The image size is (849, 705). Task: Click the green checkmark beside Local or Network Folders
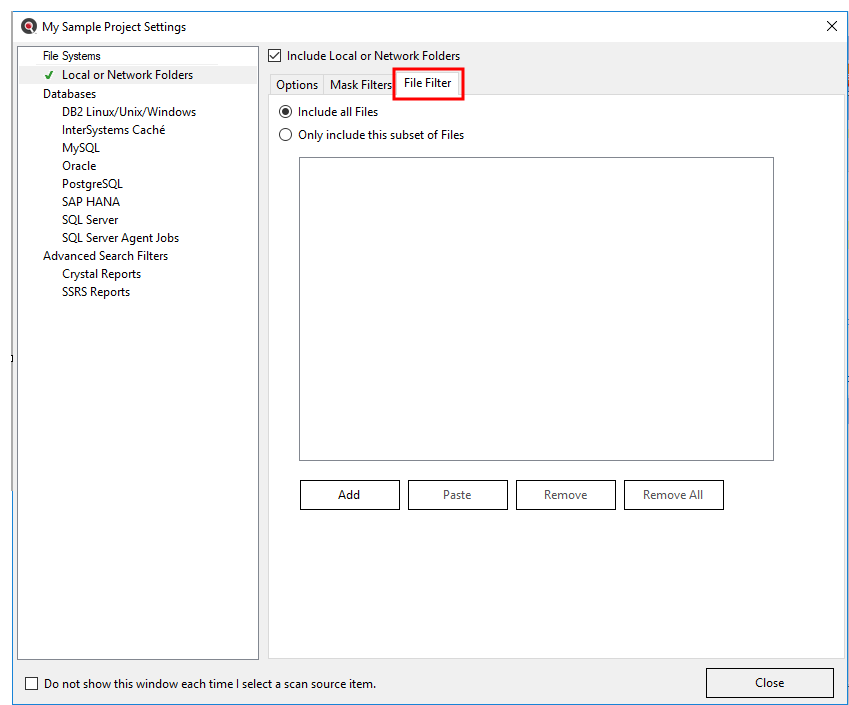coord(49,75)
